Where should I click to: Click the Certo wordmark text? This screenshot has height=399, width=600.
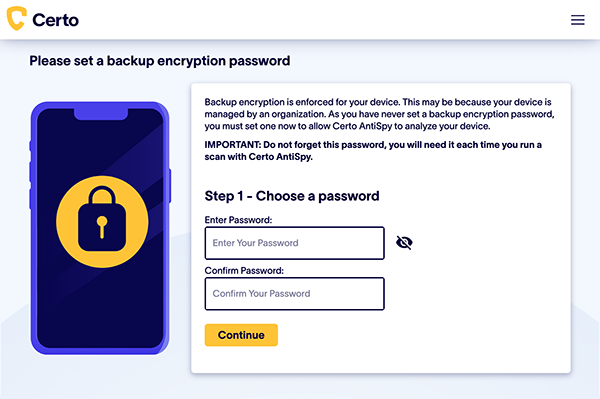(55, 20)
